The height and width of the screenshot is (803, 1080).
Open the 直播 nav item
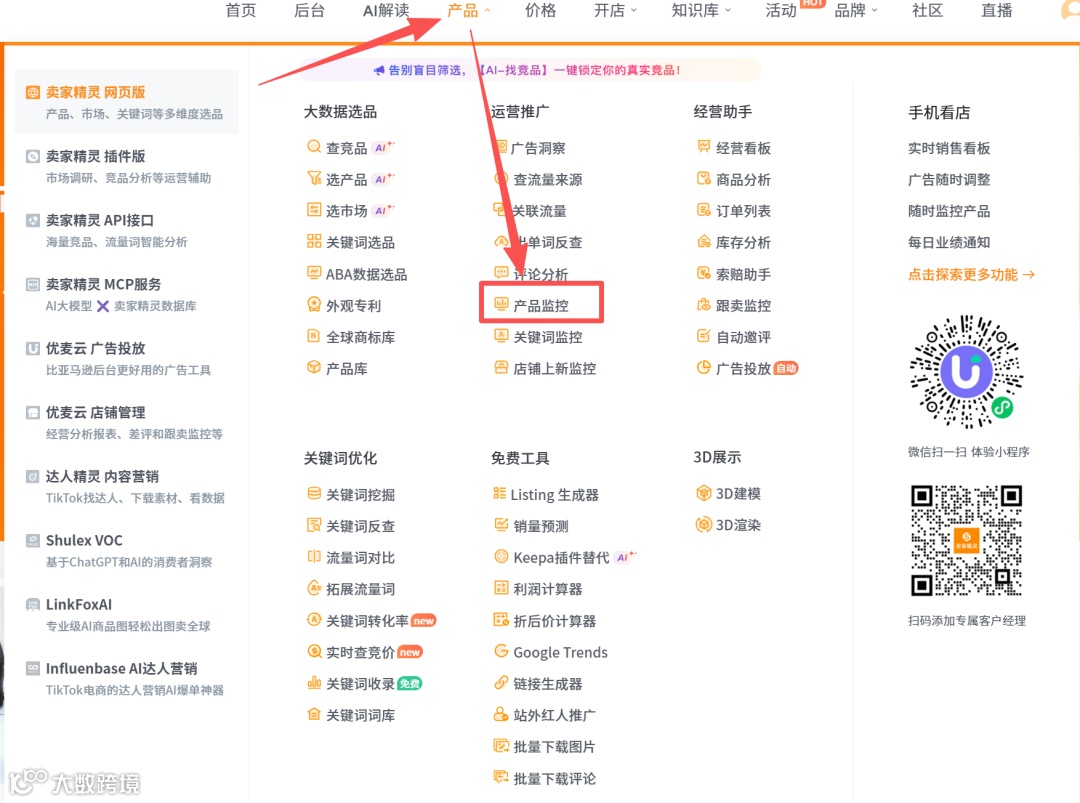pos(996,10)
